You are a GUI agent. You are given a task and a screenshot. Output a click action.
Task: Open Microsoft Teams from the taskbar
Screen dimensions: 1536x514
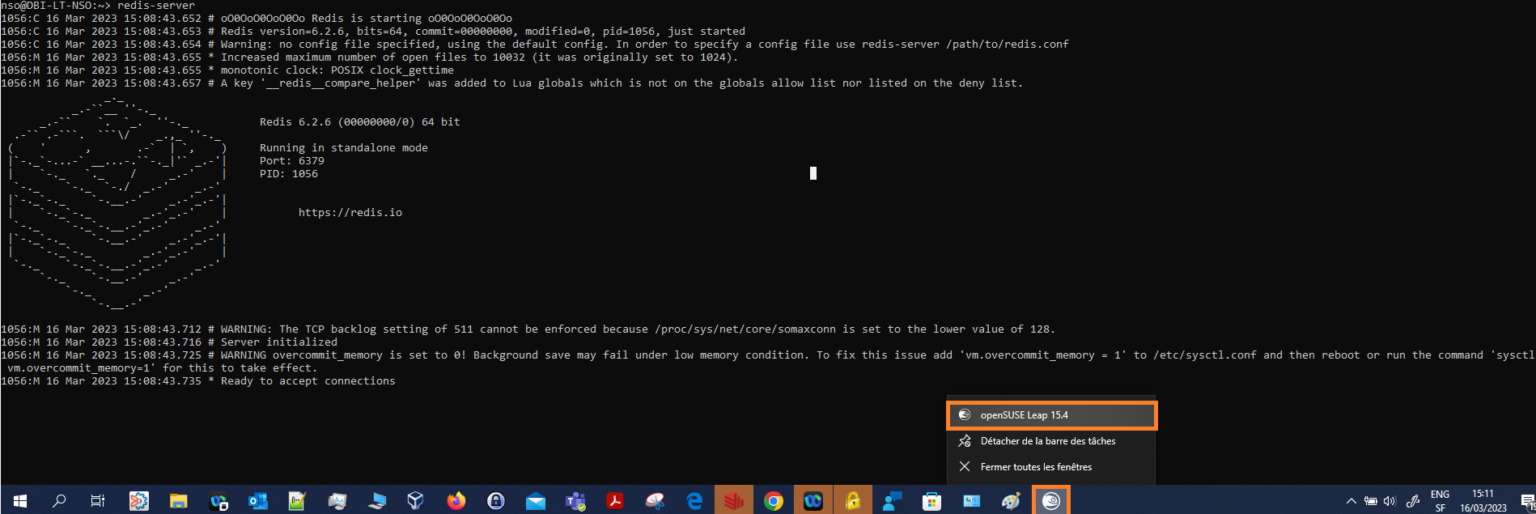point(575,501)
